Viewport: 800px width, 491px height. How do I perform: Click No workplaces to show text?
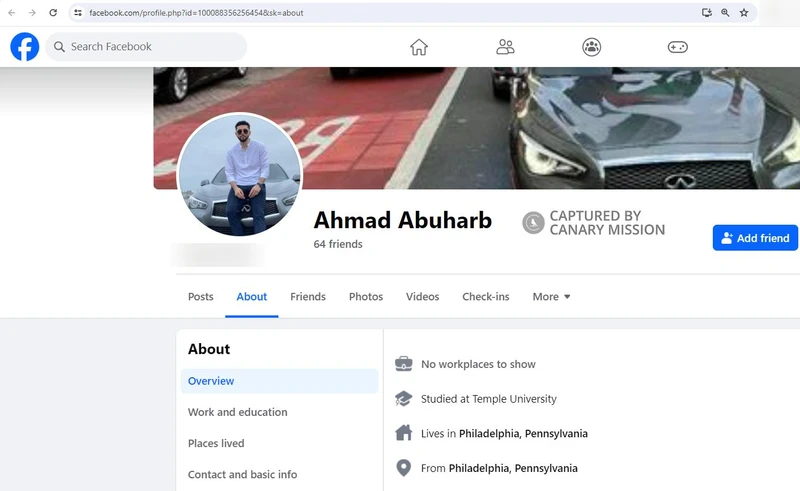[x=478, y=364]
